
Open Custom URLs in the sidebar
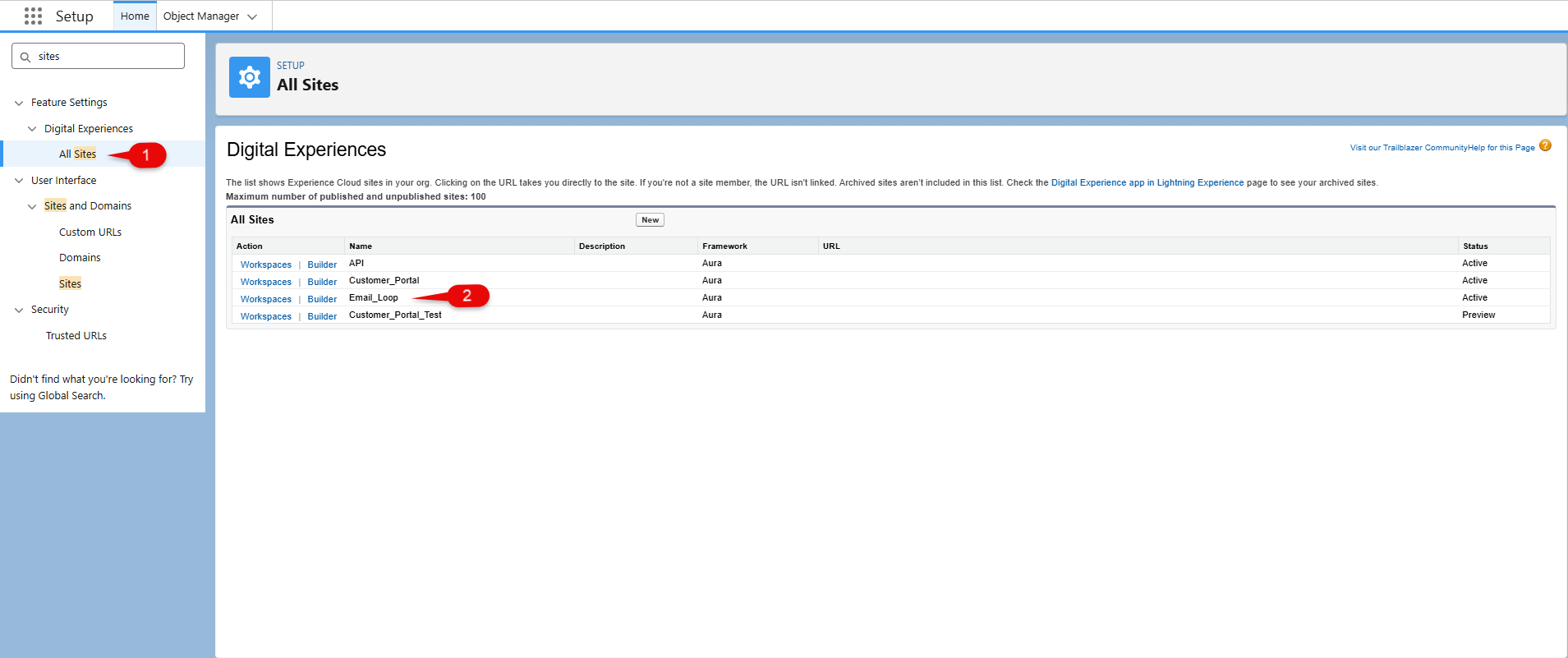(x=90, y=232)
